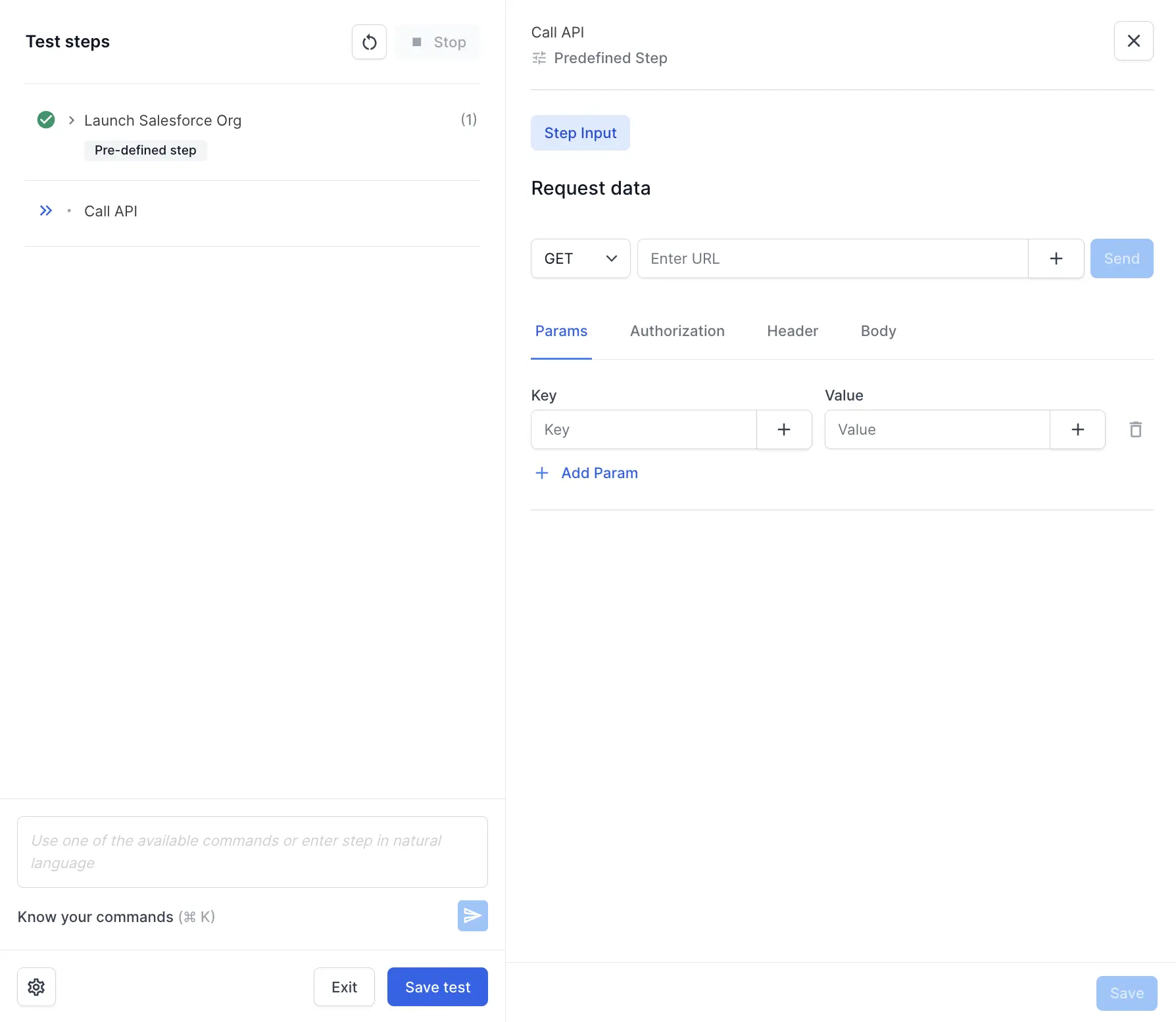Open the GET request method dropdown
The width and height of the screenshot is (1176, 1022).
point(579,258)
